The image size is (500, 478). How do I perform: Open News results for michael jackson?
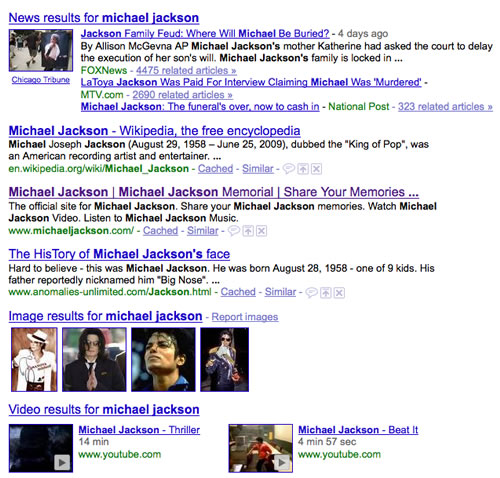[x=104, y=18]
